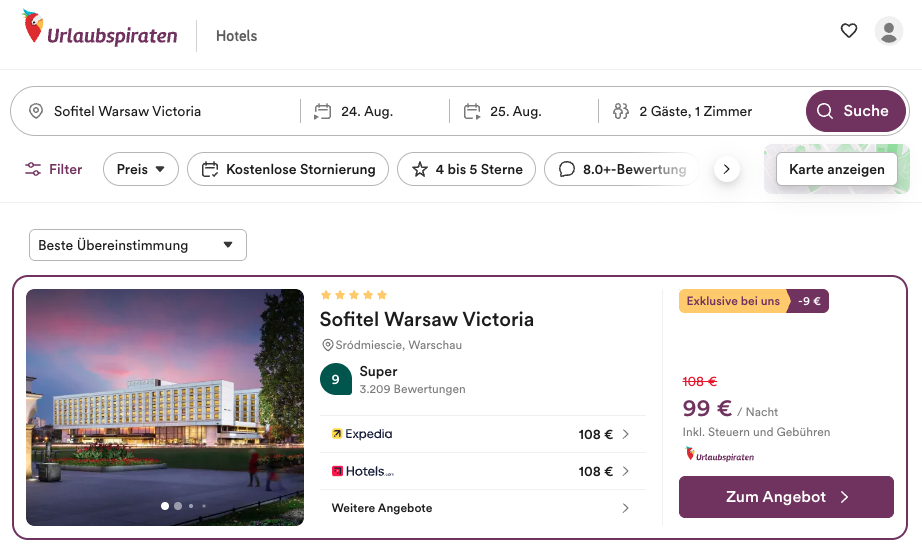The image size is (922, 550).
Task: Expand Weitere Angebote row
Action: [483, 508]
